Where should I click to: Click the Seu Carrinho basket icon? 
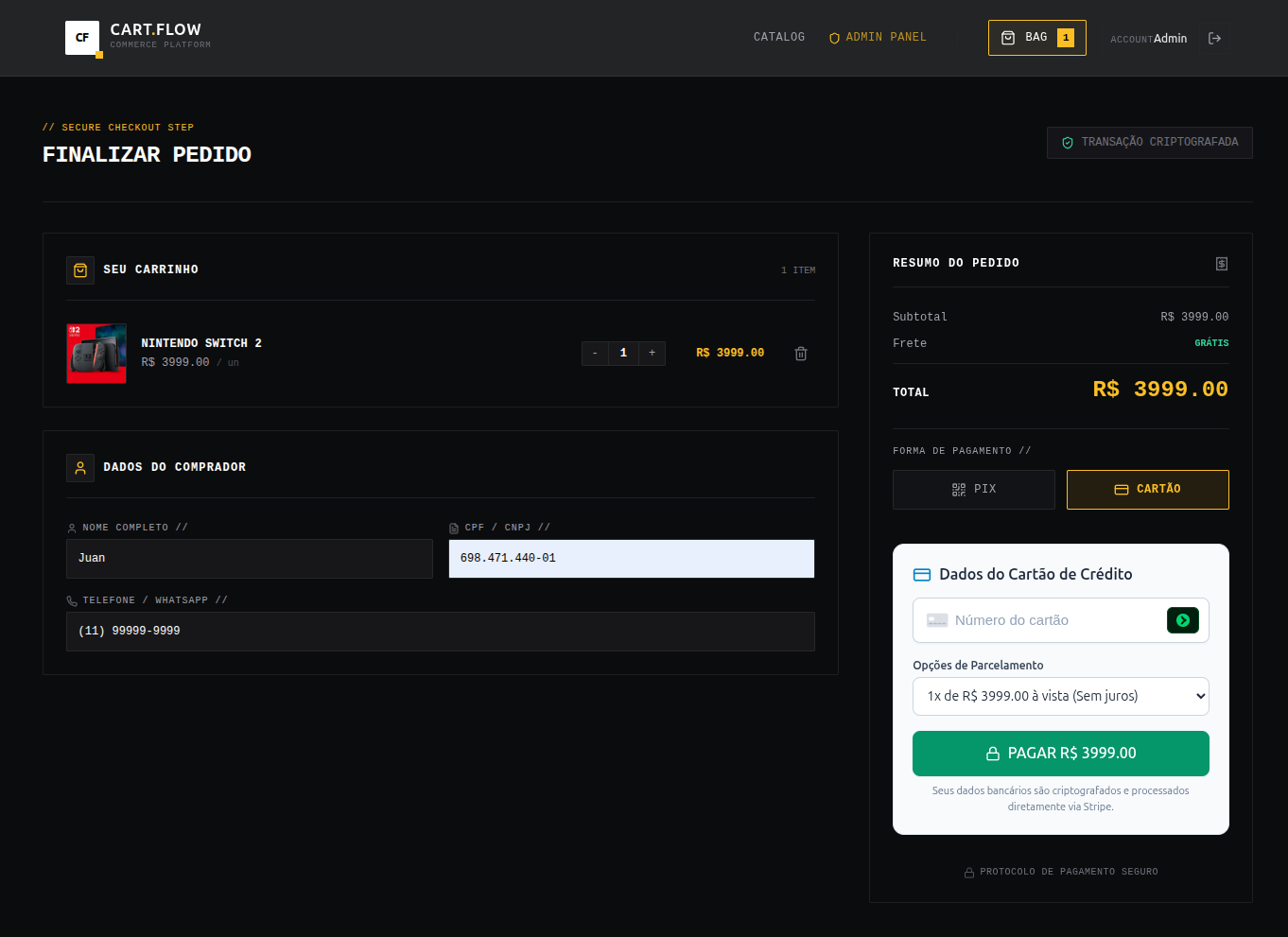coord(80,270)
